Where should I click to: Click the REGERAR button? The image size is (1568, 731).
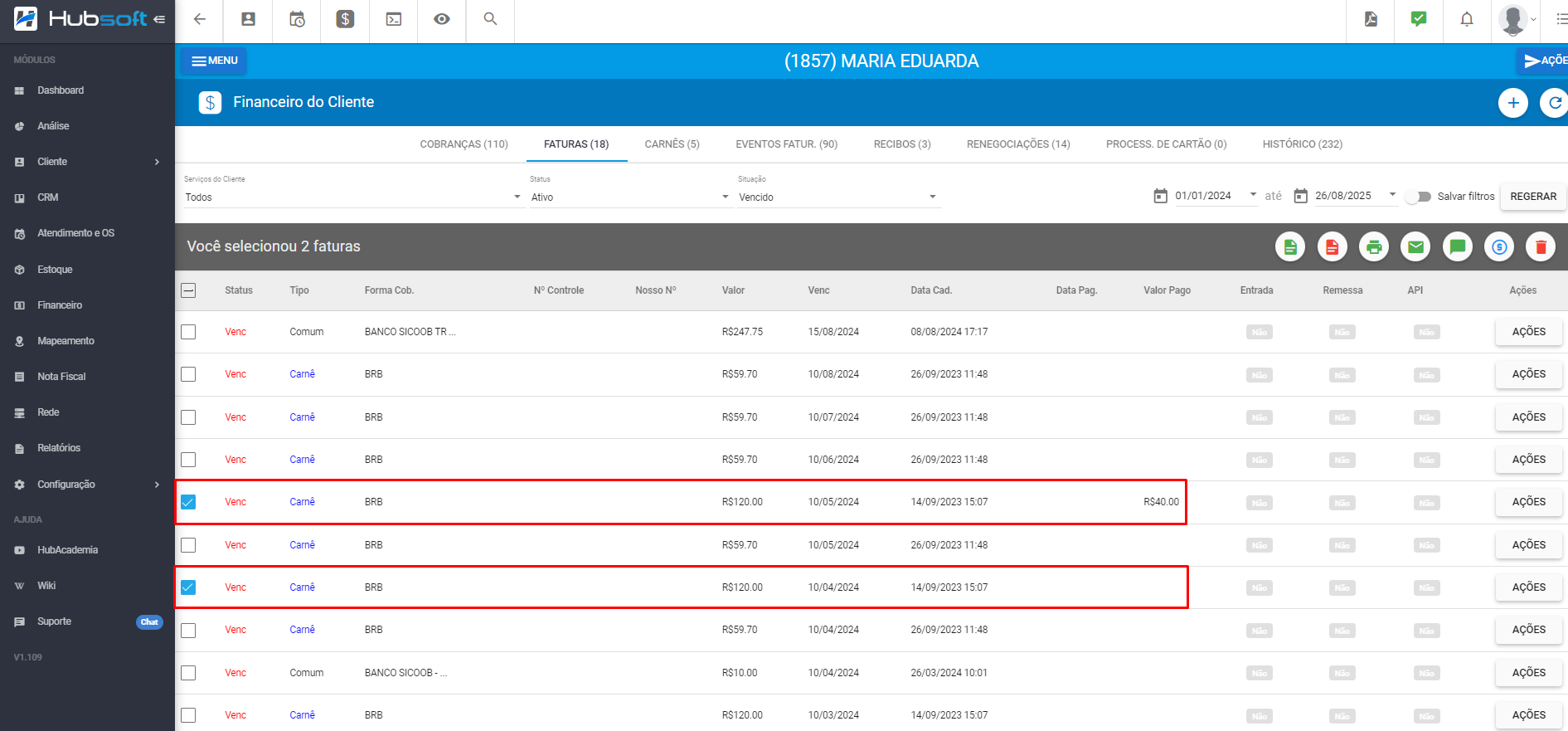tap(1533, 197)
